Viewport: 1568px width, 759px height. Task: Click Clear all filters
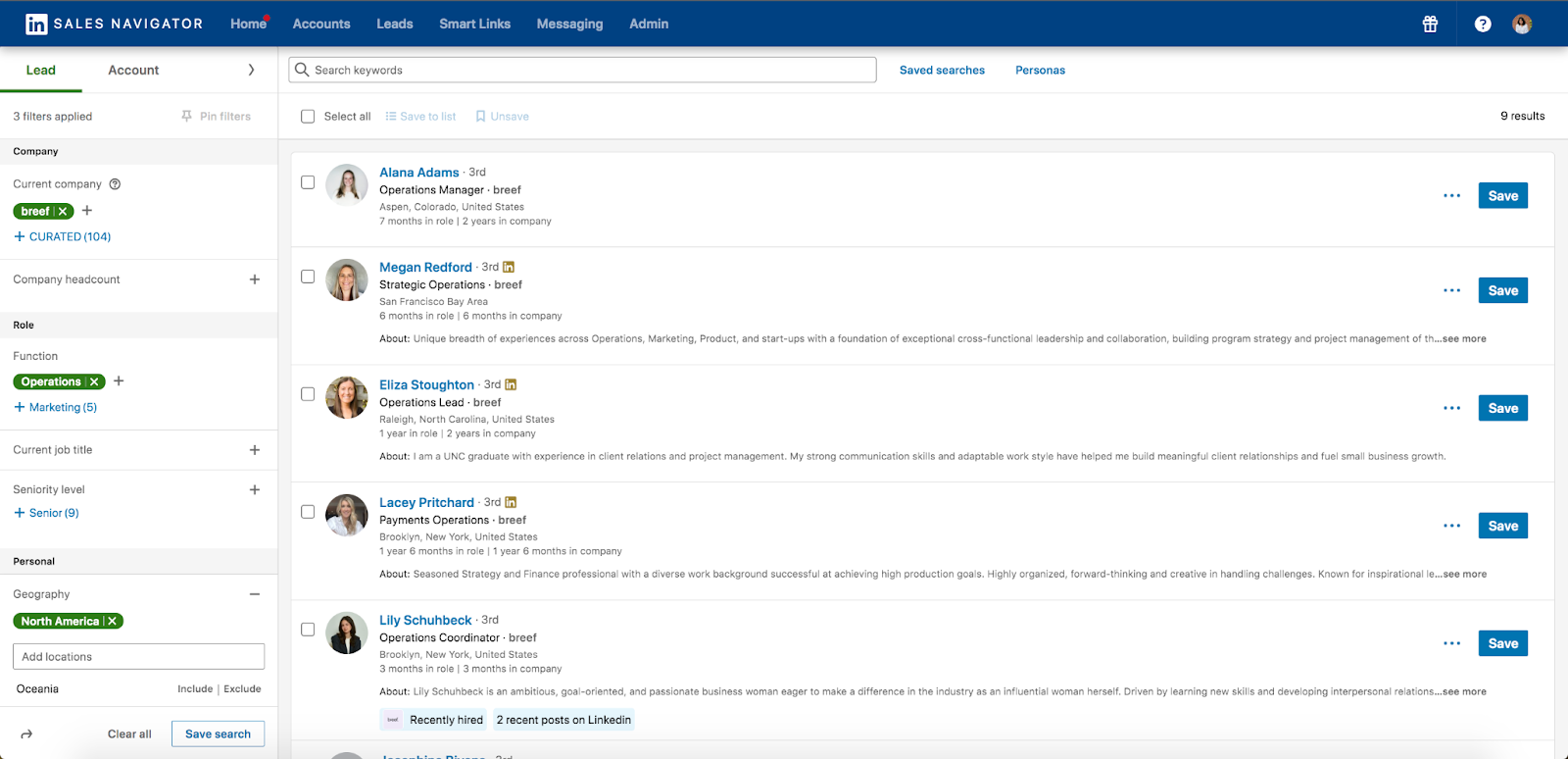point(129,734)
